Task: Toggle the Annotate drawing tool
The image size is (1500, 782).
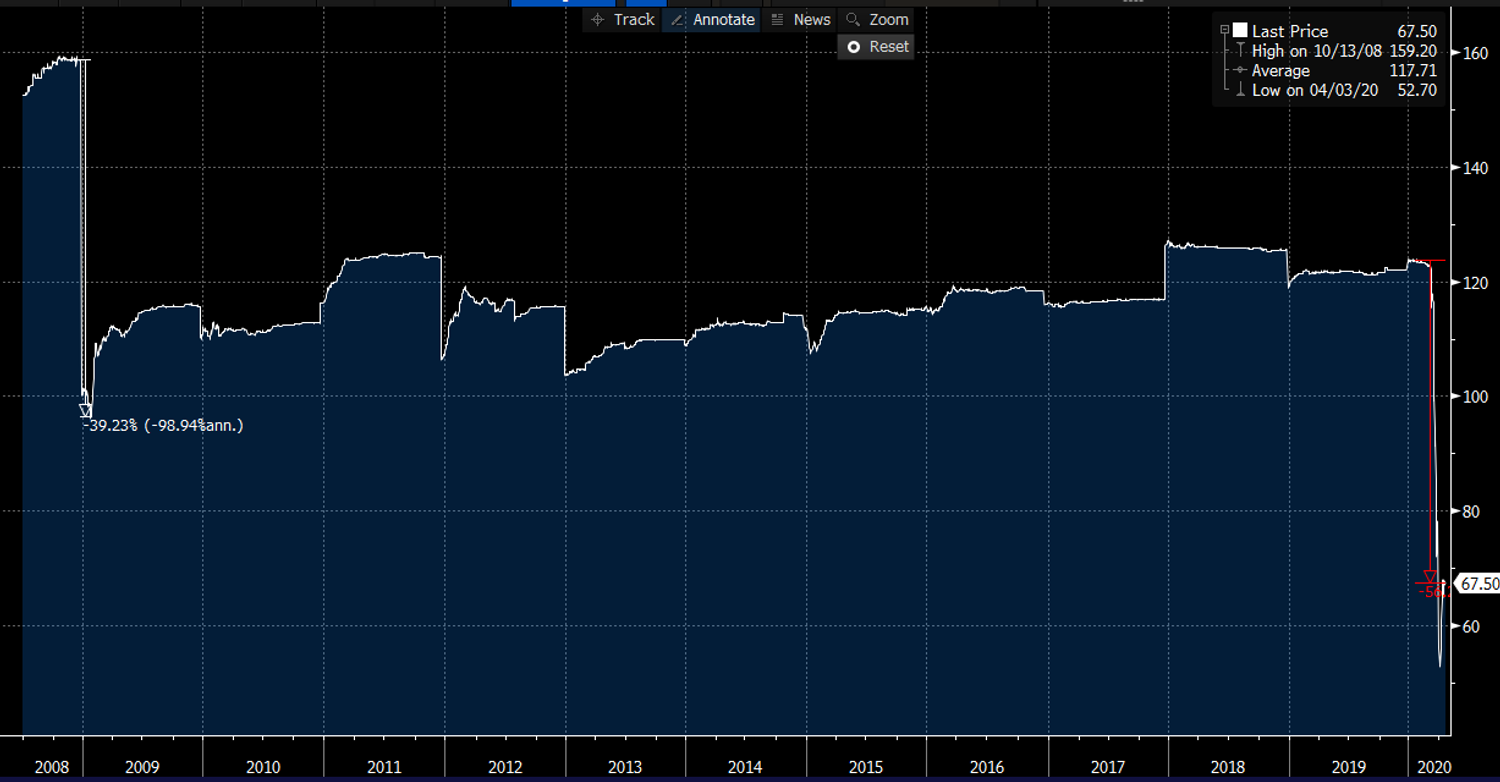Action: (712, 19)
